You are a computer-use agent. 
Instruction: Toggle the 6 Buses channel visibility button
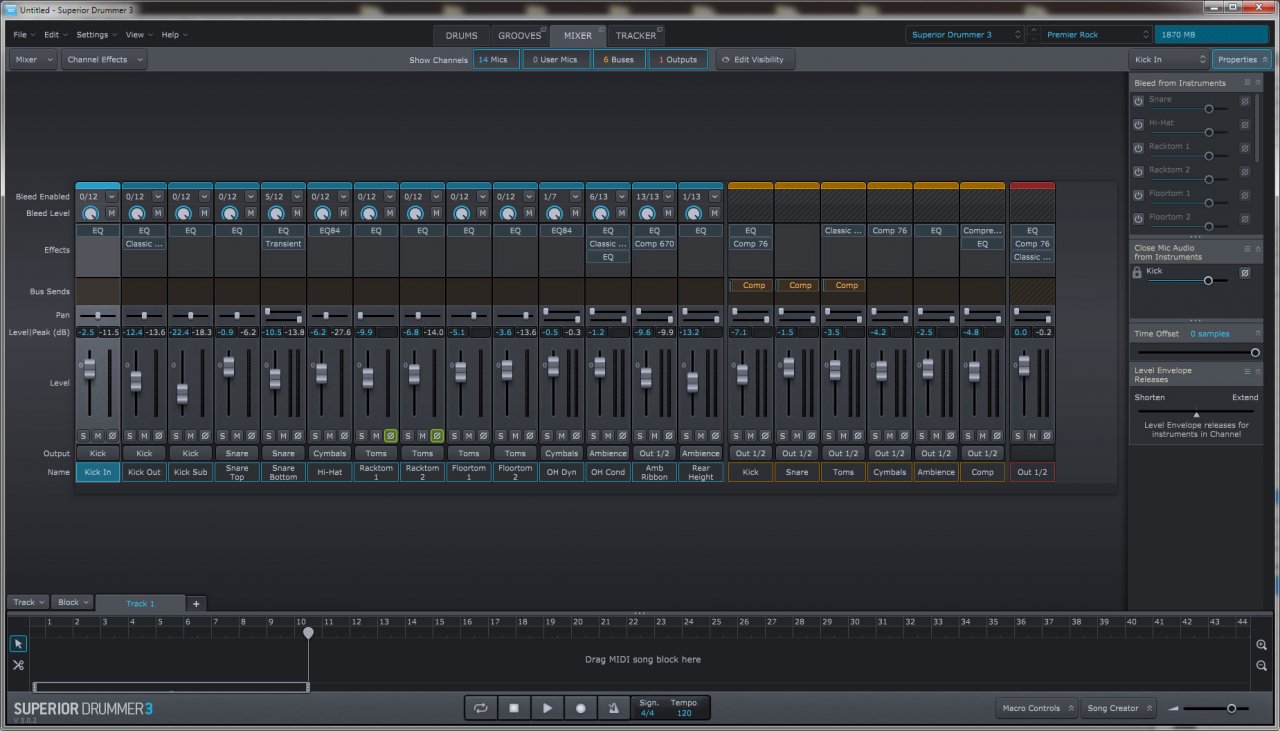coord(619,59)
